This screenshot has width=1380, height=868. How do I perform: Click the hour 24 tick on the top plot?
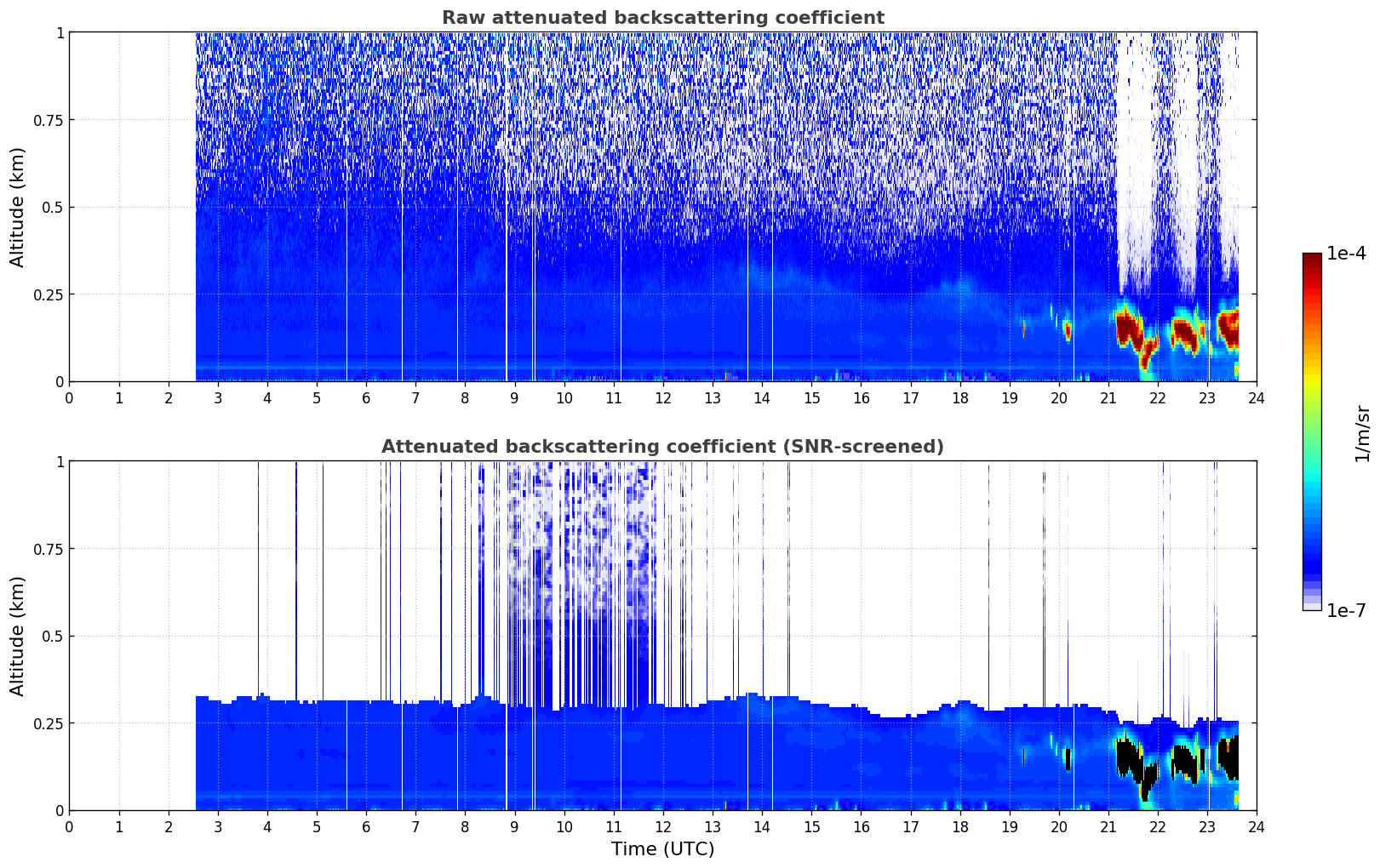(1257, 397)
